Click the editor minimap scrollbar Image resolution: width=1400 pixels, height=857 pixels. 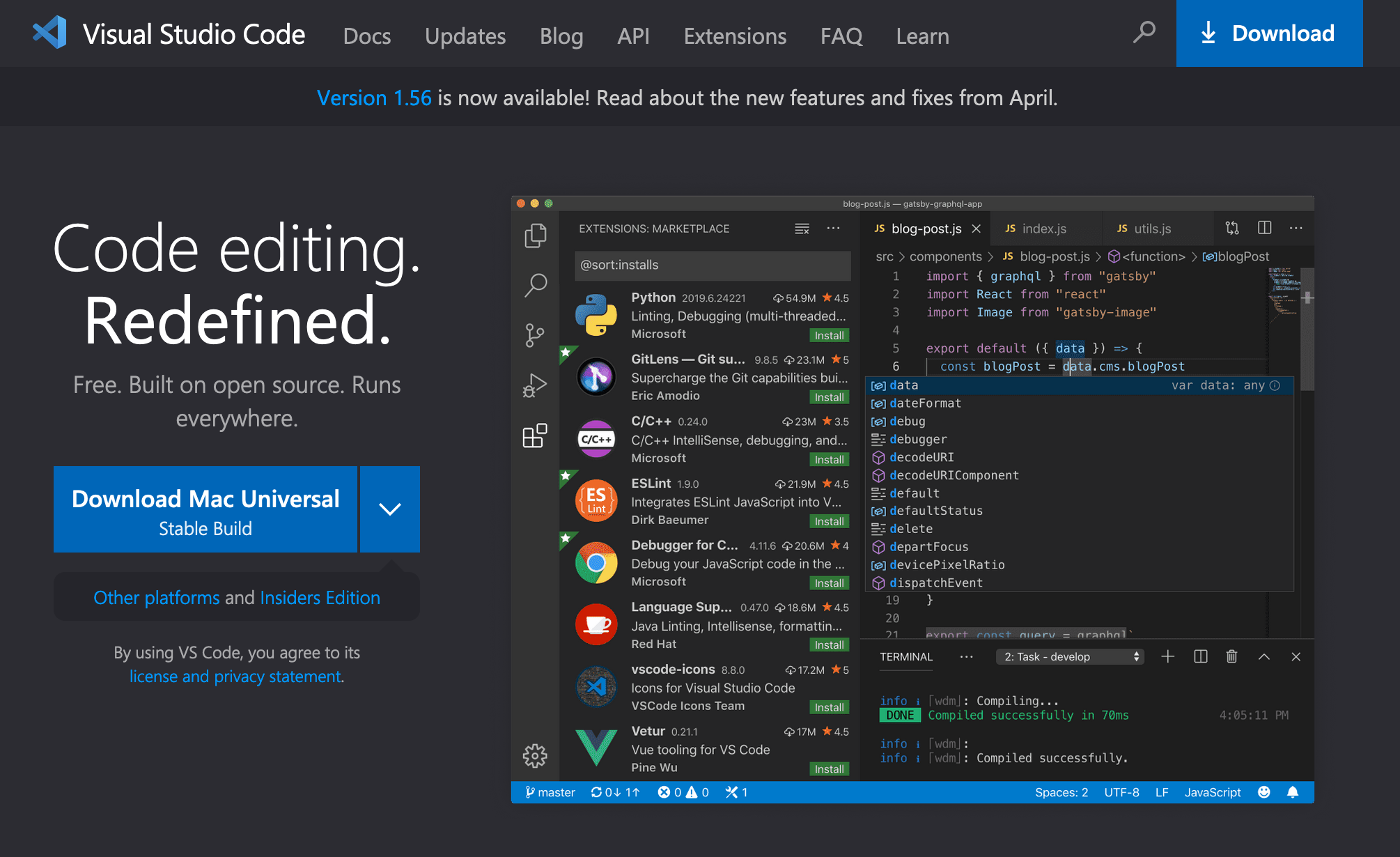coord(1307,327)
